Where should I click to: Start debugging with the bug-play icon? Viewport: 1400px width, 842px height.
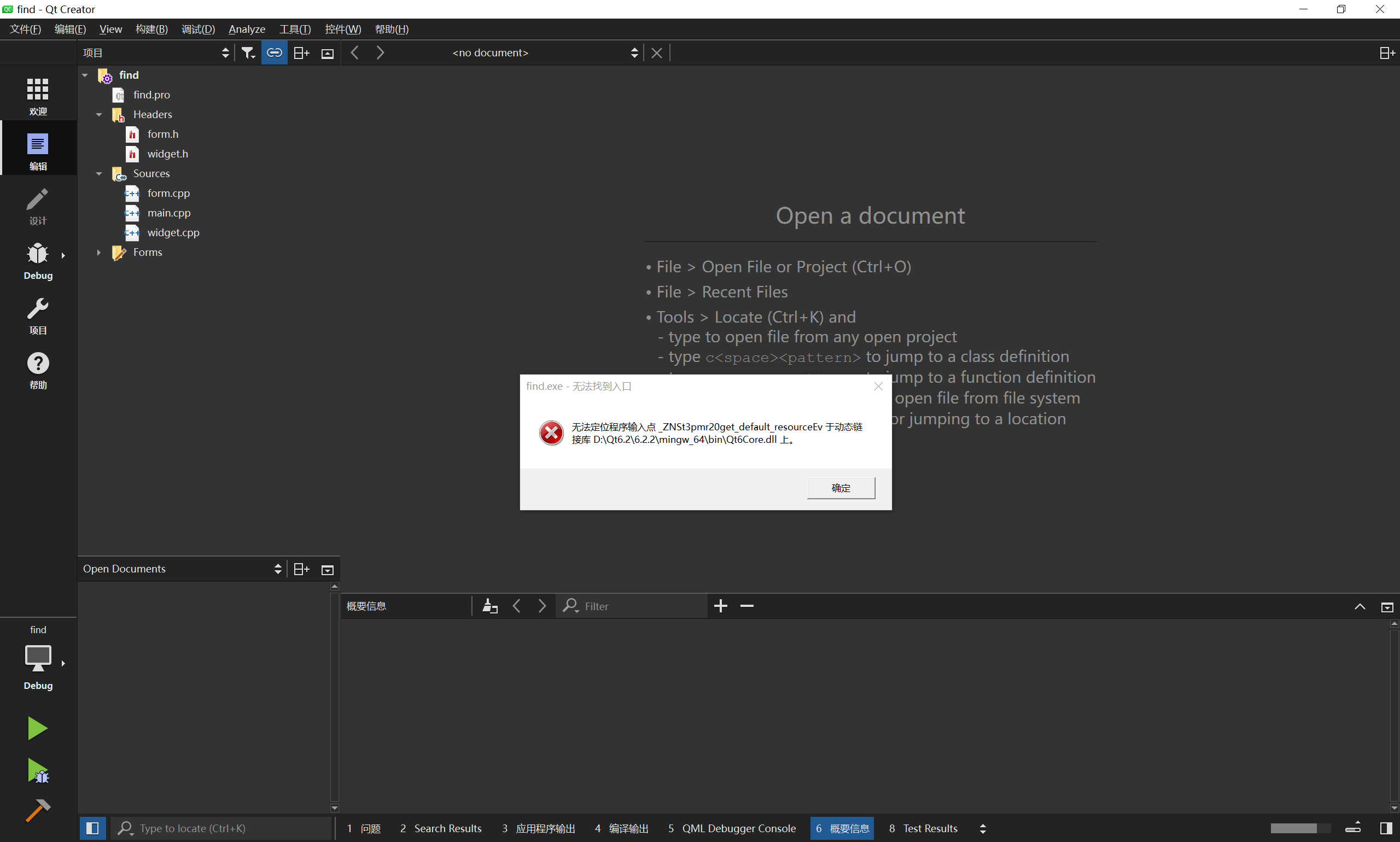pyautogui.click(x=37, y=770)
